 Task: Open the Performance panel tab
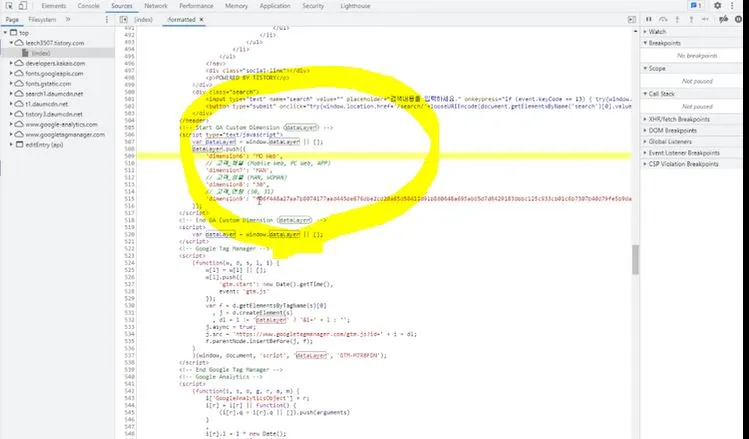coord(196,6)
